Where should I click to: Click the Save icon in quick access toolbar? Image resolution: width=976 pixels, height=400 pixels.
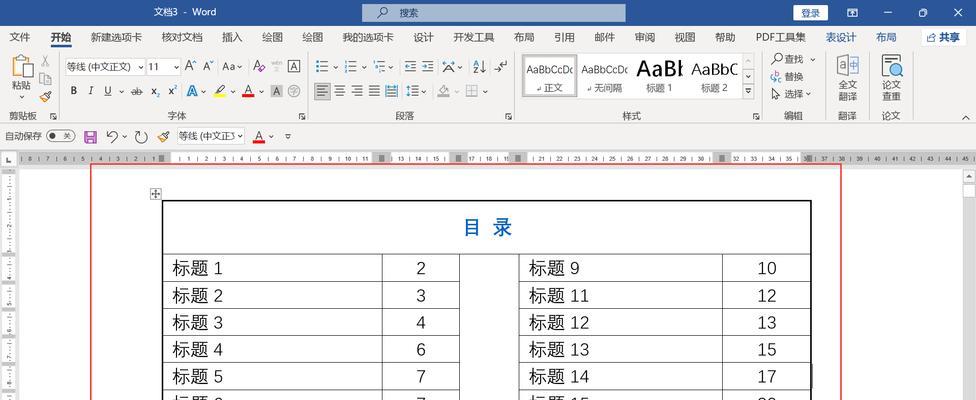[90, 137]
